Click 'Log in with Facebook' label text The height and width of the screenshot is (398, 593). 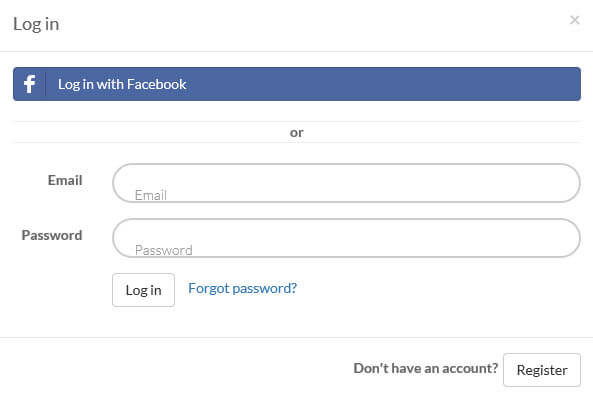tap(122, 84)
